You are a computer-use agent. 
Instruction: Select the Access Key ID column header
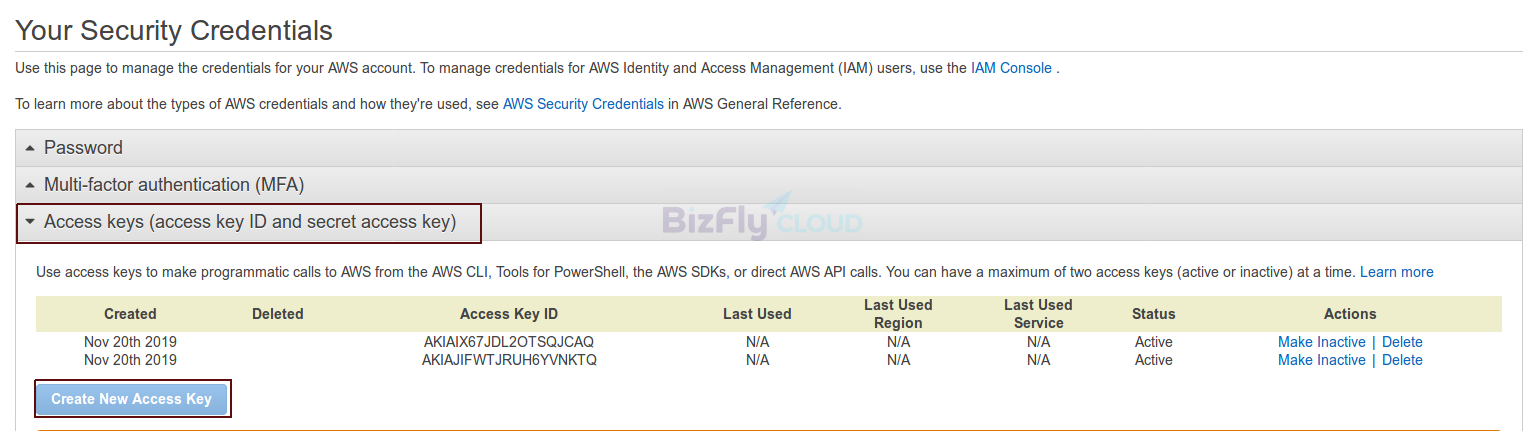509,314
